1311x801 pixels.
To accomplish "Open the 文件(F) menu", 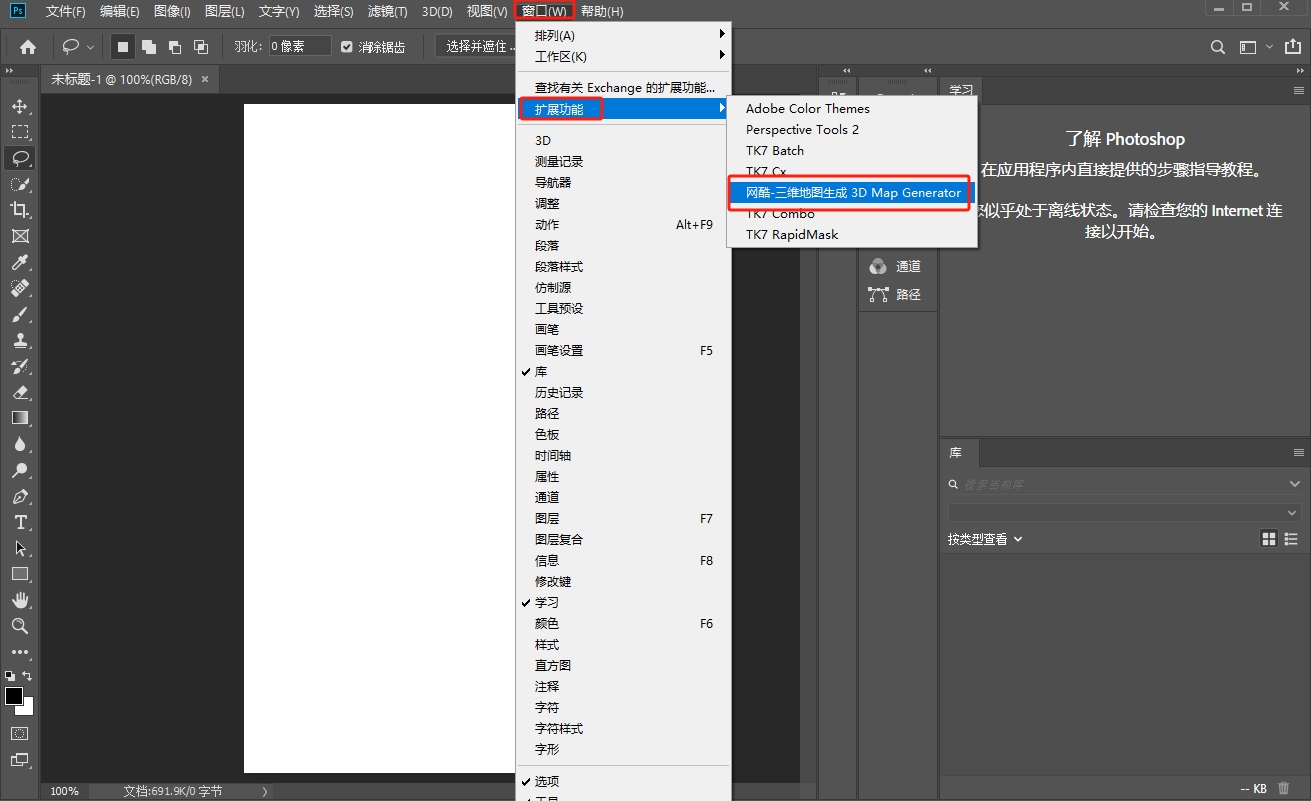I will point(65,11).
